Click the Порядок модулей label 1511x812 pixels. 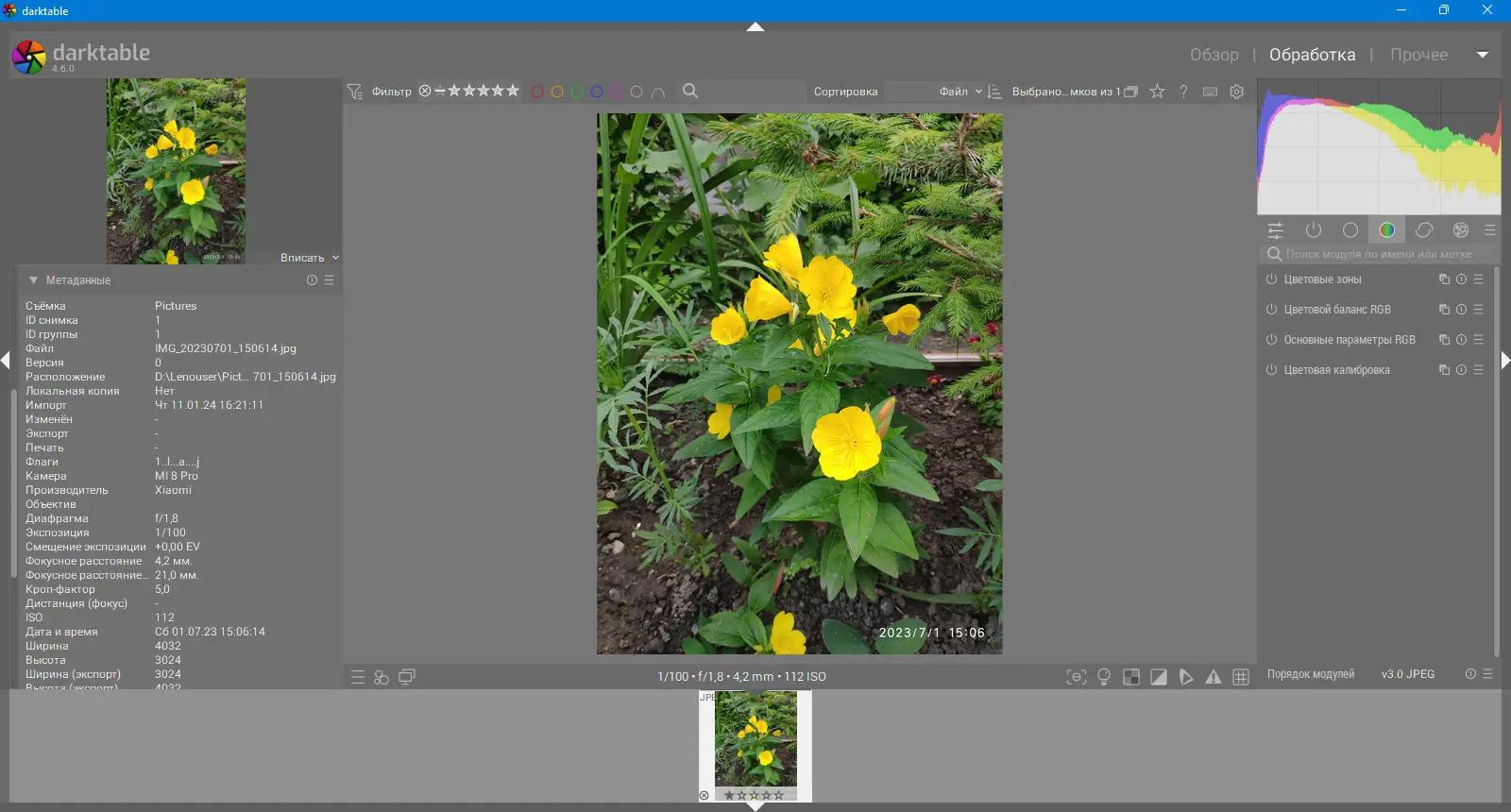pos(1311,674)
